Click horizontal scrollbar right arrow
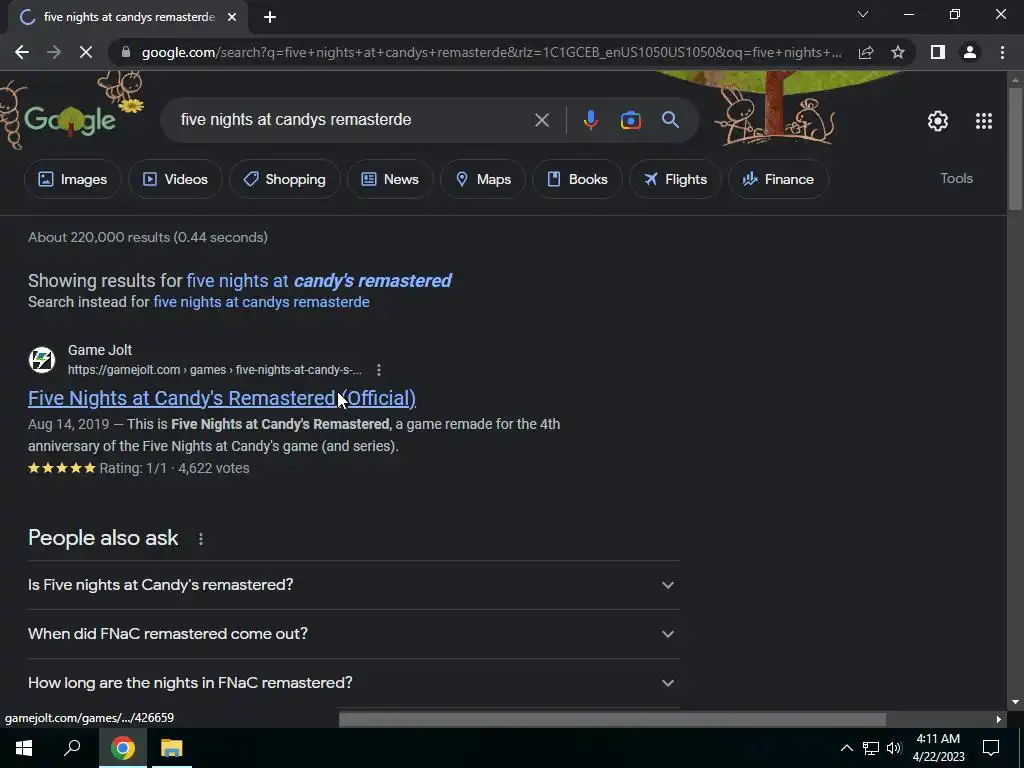The width and height of the screenshot is (1024, 768). (999, 719)
